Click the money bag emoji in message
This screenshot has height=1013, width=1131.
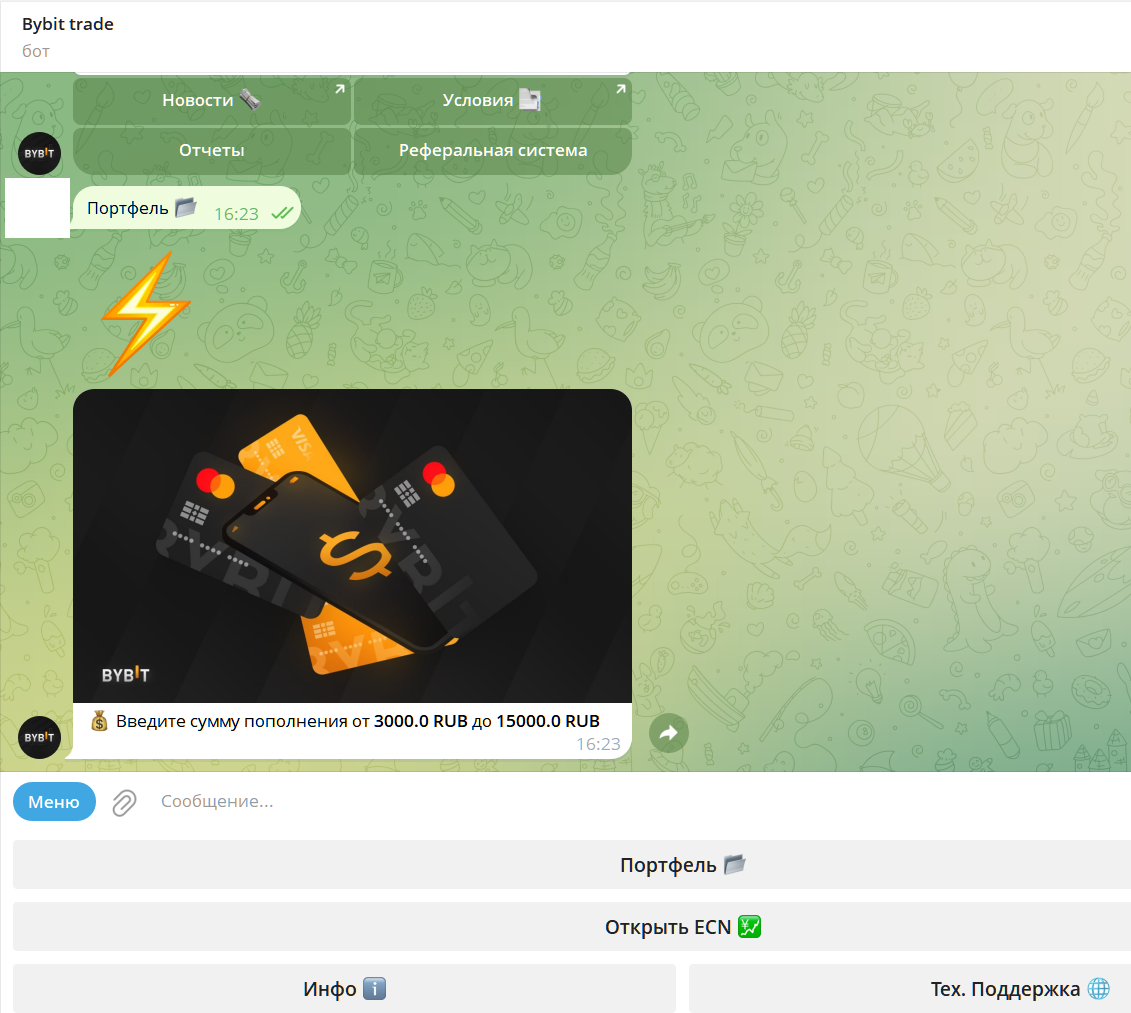coord(100,721)
